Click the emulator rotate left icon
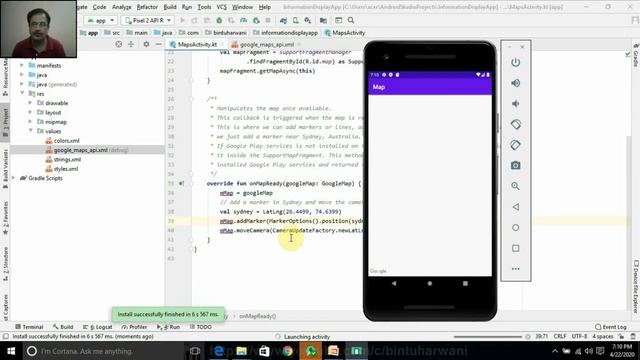Image resolution: width=640 pixels, height=360 pixels. (516, 124)
